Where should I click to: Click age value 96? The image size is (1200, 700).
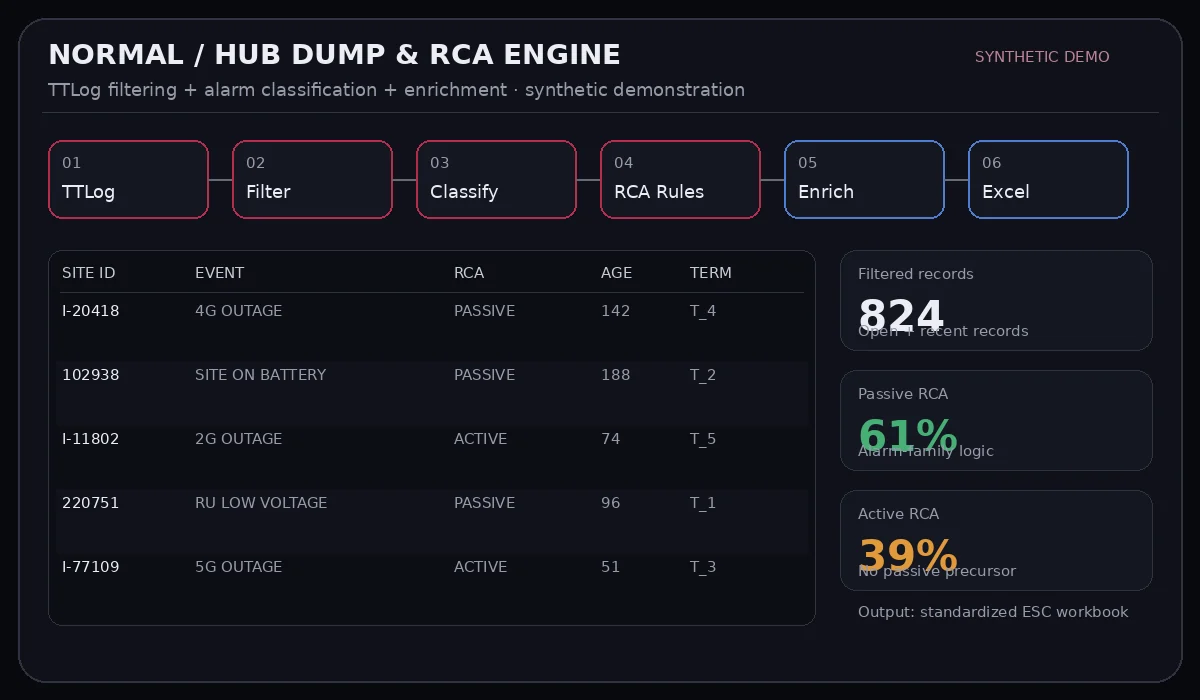(610, 503)
